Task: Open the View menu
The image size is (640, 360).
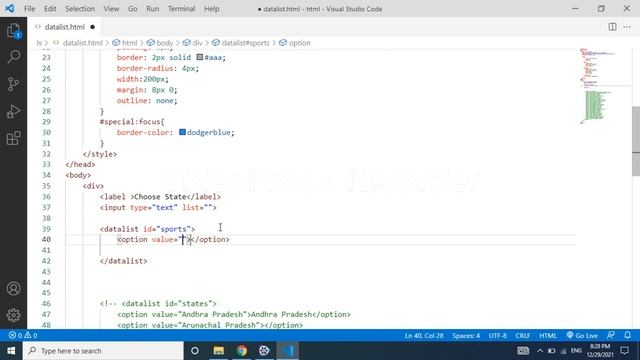Action: (x=111, y=9)
